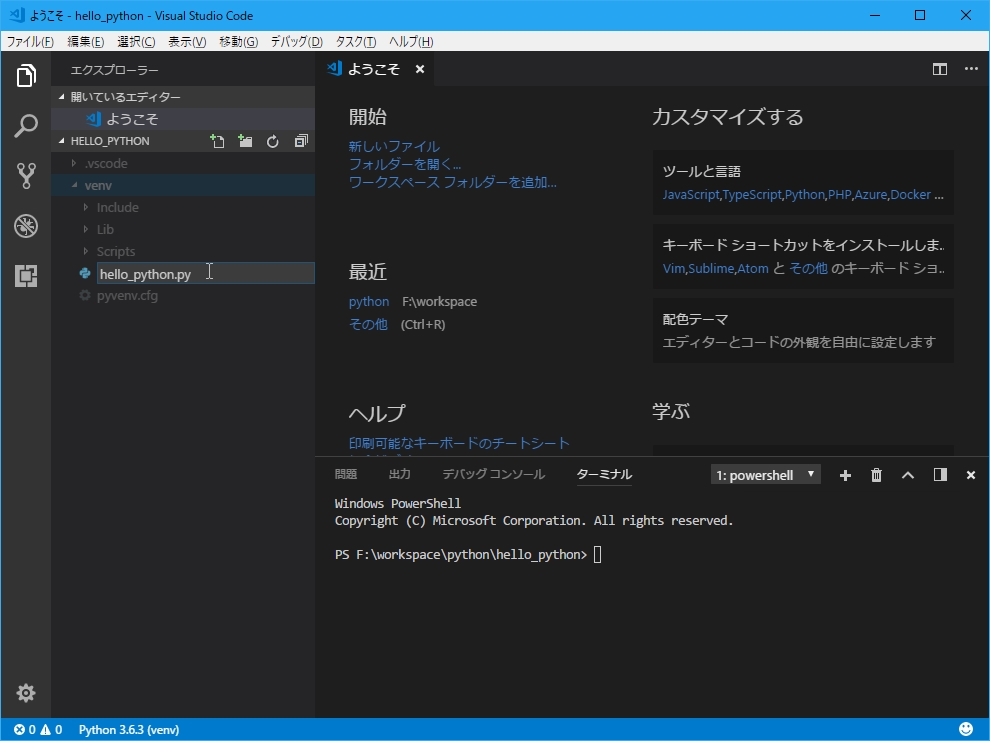Expand the Lib folder
The height and width of the screenshot is (741, 990).
pyautogui.click(x=183, y=230)
